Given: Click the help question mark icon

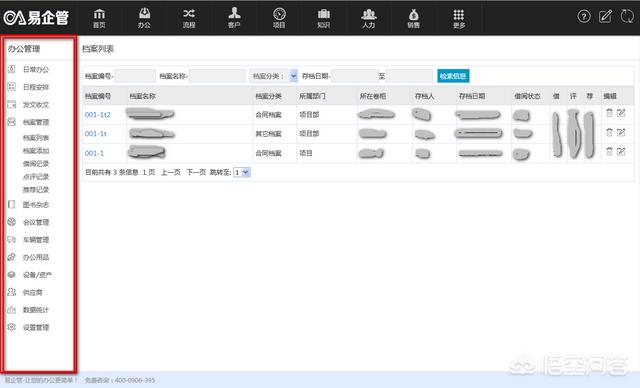Looking at the screenshot, I should [584, 16].
